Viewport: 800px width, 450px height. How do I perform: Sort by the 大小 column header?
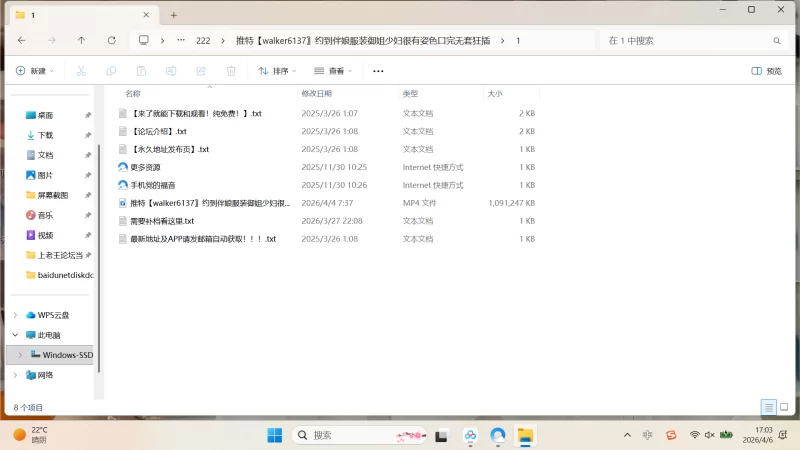[x=495, y=93]
